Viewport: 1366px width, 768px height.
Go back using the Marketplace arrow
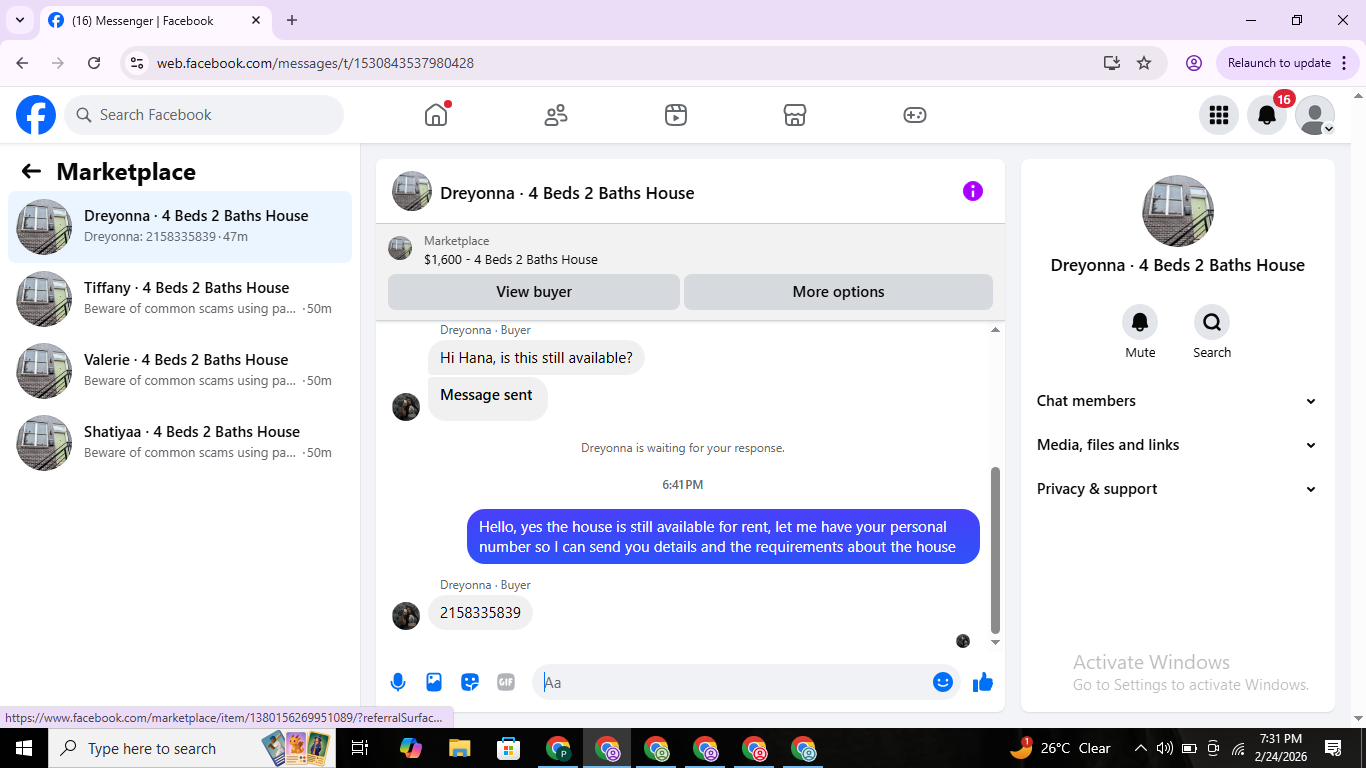tap(31, 171)
